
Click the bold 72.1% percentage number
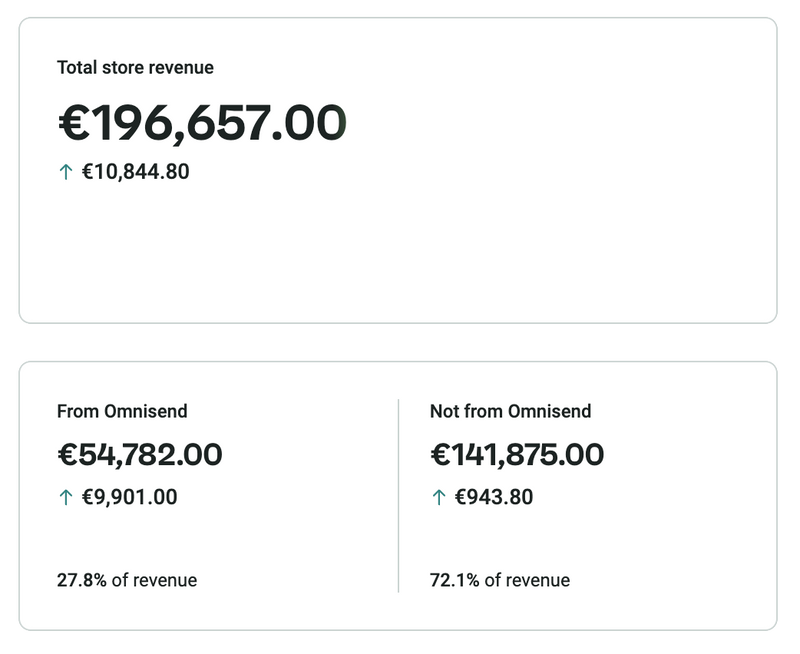452,580
